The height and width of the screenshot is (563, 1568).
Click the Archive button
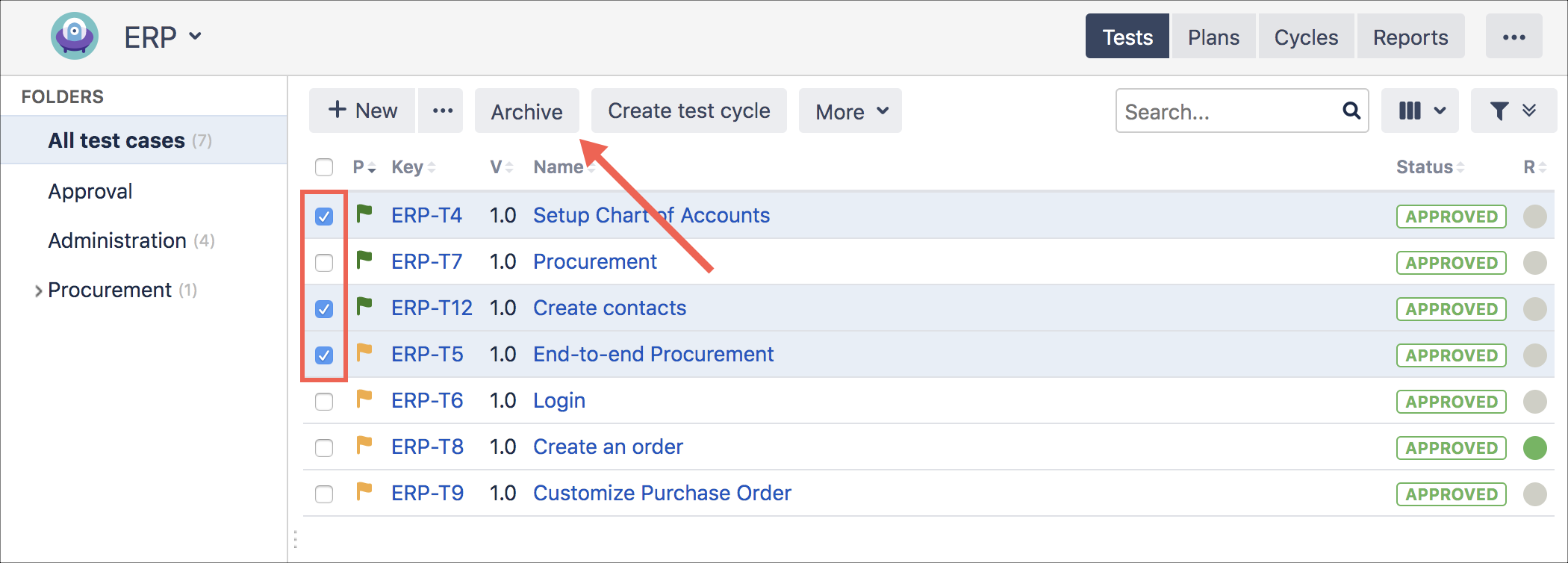click(526, 111)
